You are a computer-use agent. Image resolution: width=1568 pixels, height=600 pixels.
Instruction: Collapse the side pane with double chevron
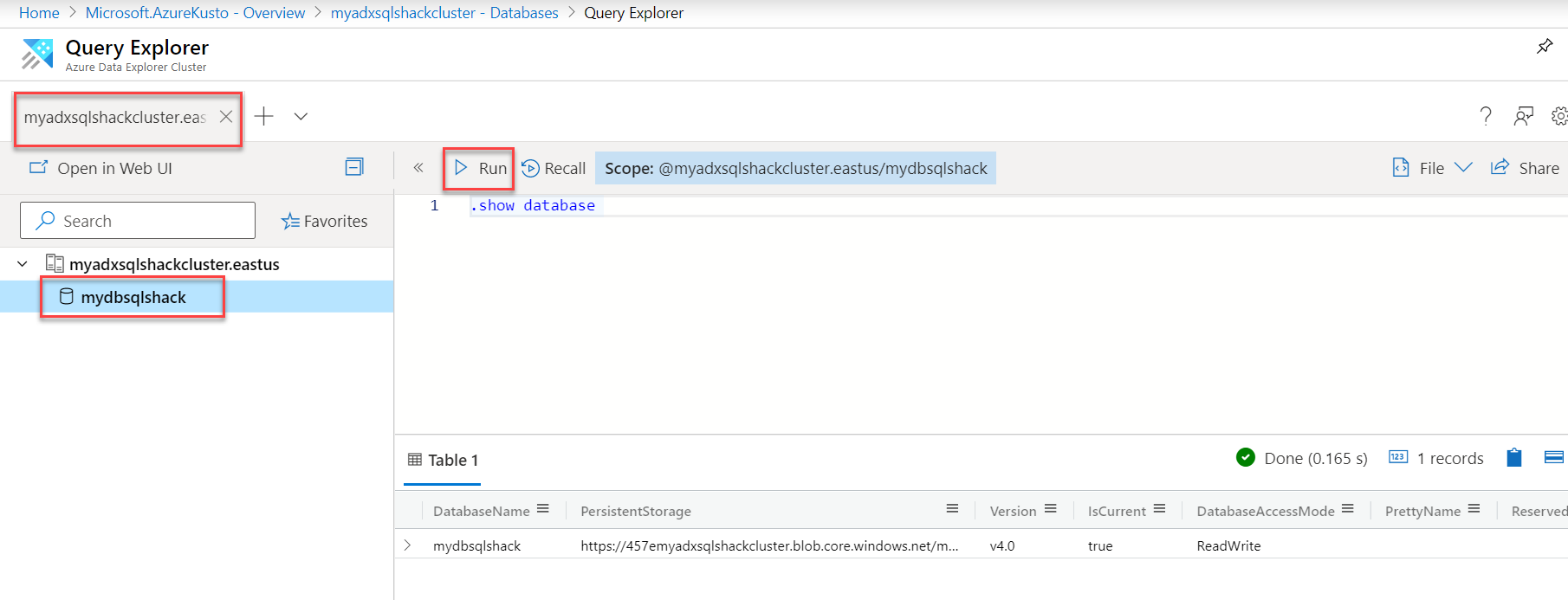coord(418,168)
